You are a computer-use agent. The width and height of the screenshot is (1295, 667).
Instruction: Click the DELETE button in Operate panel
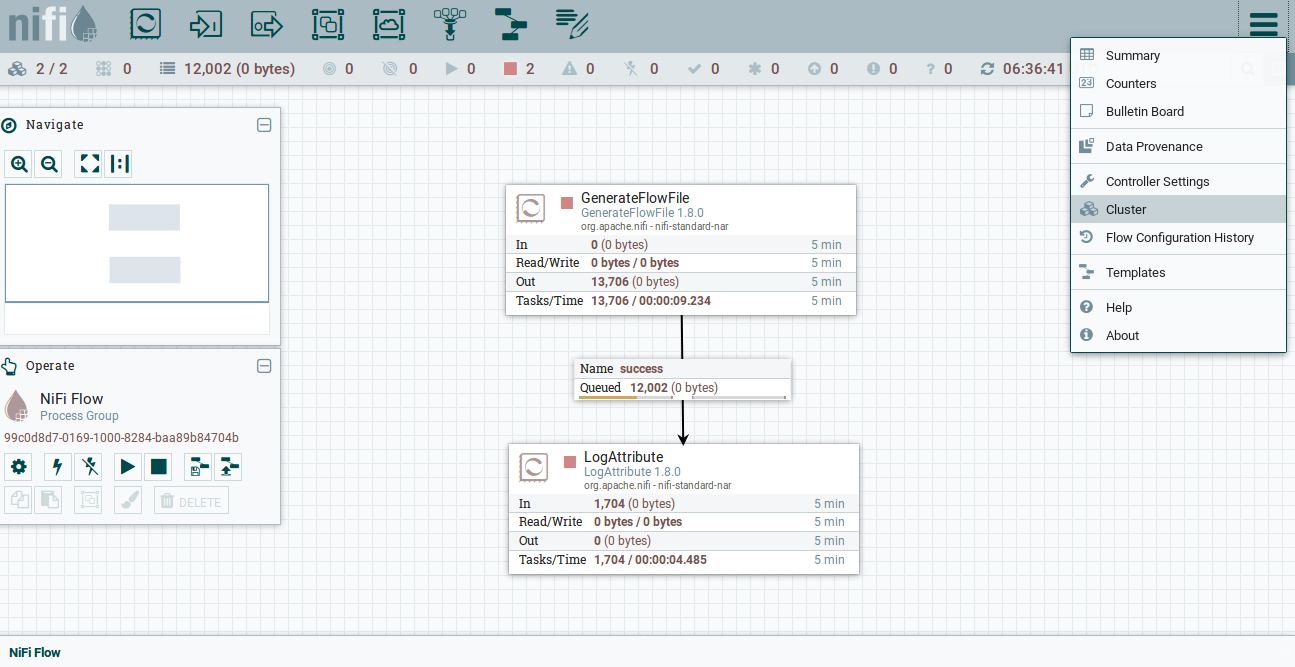pos(191,500)
